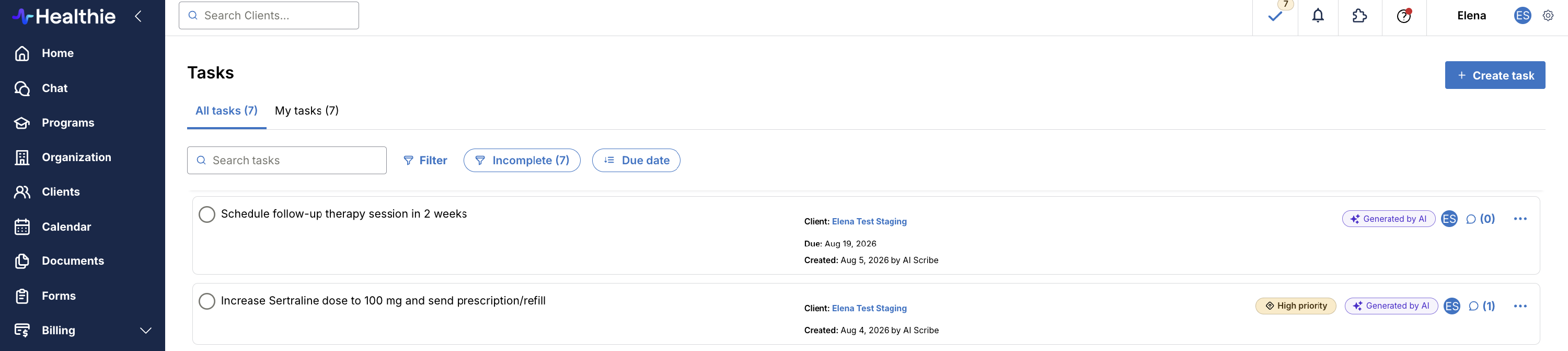Select the All tasks (7) tab

pos(226,111)
